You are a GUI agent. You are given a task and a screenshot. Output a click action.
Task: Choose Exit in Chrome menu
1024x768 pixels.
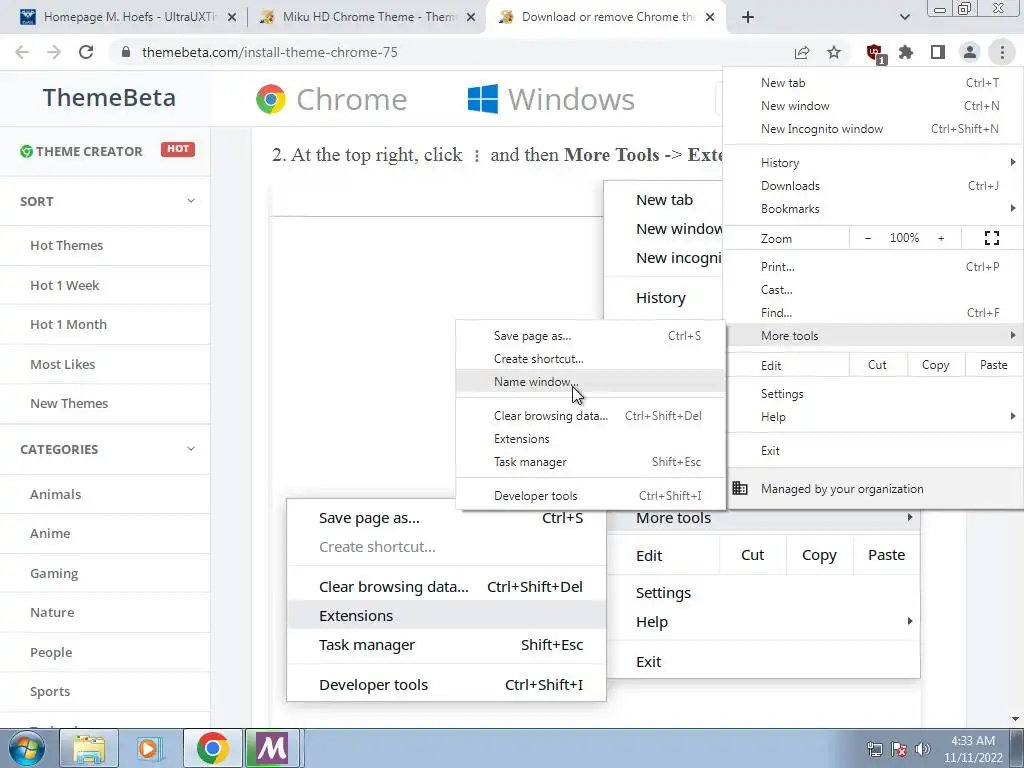pos(873,451)
